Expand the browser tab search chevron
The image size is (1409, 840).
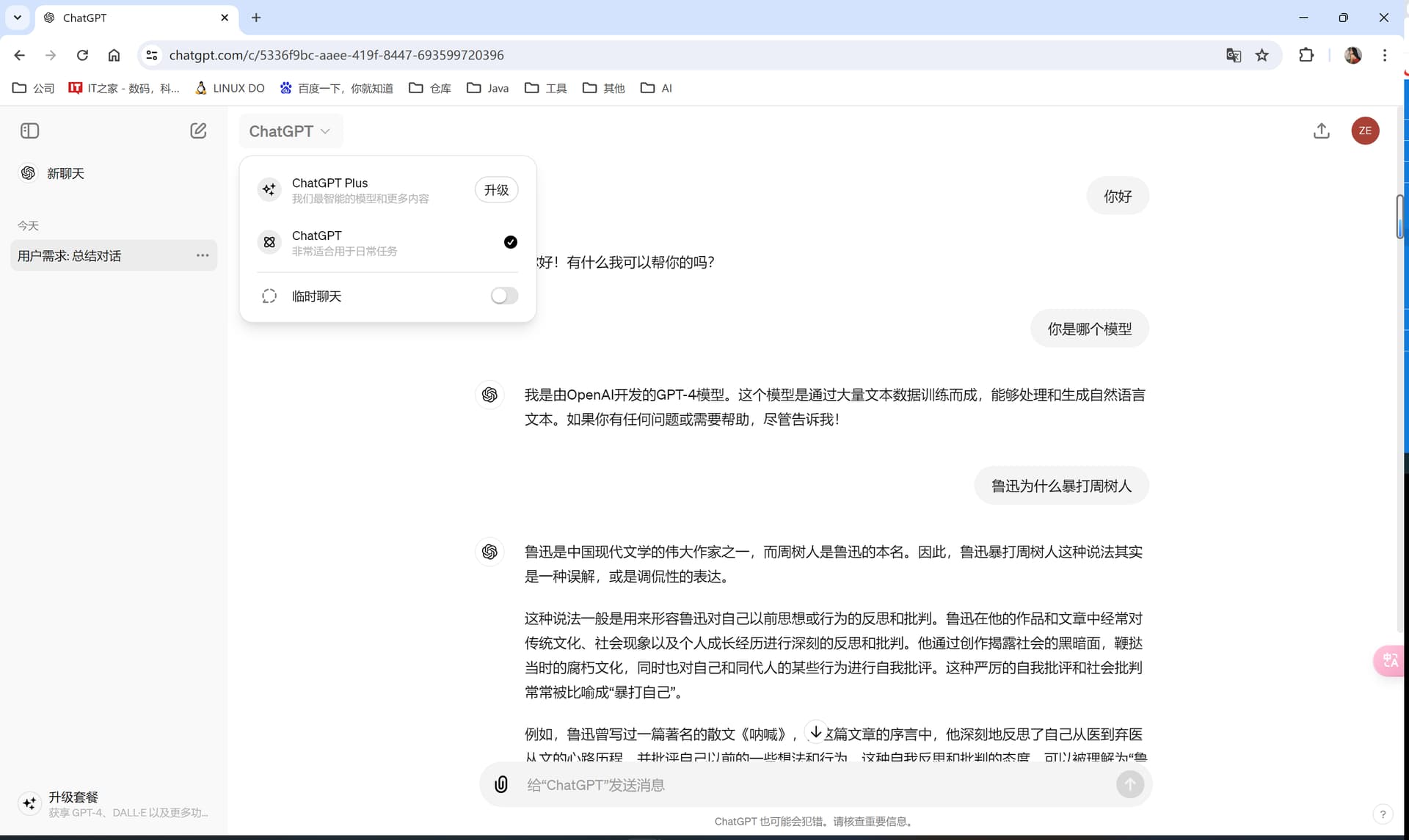click(x=18, y=18)
